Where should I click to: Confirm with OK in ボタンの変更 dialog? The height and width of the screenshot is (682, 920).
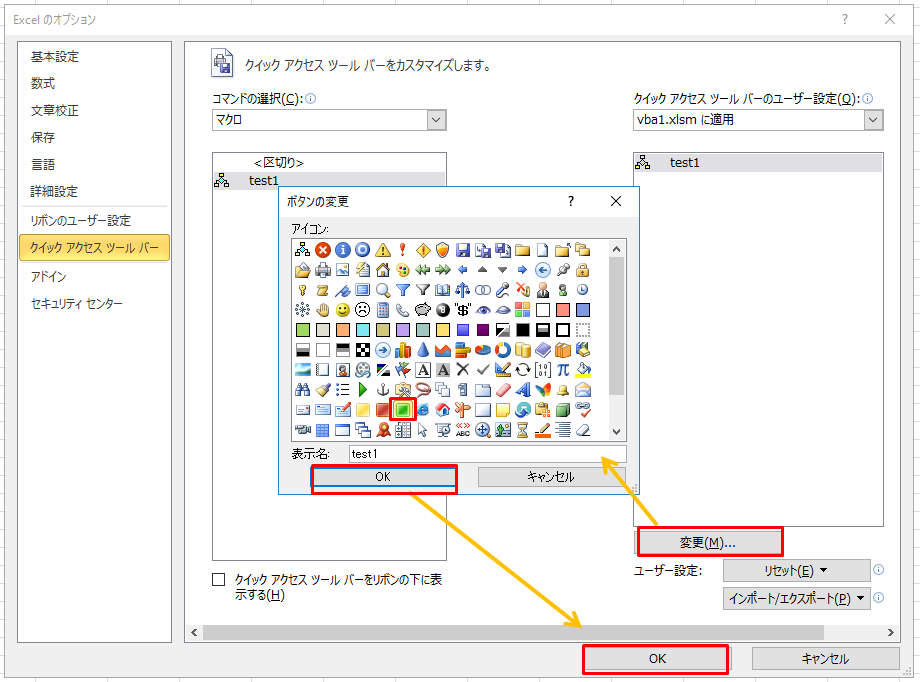383,477
